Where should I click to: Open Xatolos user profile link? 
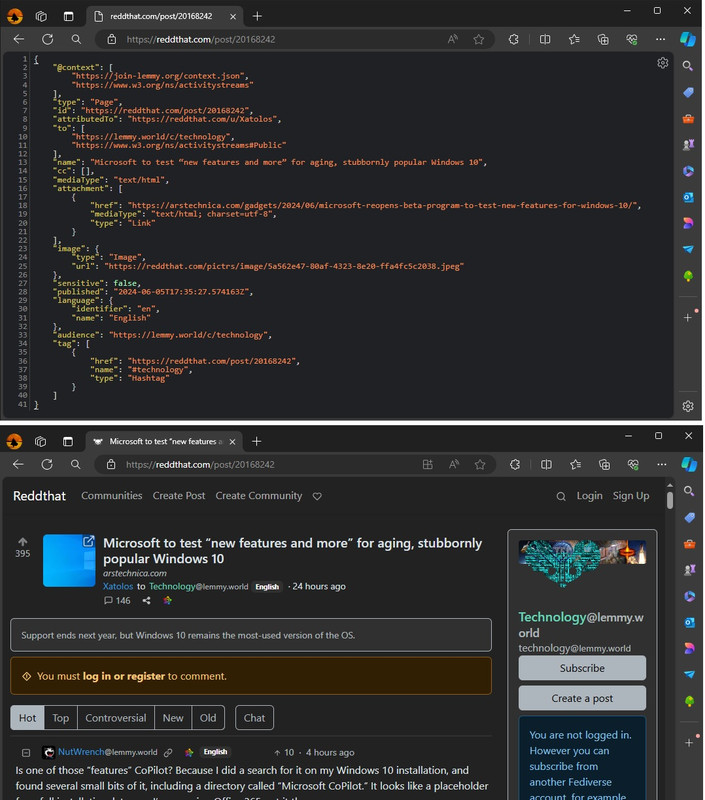pyautogui.click(x=118, y=587)
